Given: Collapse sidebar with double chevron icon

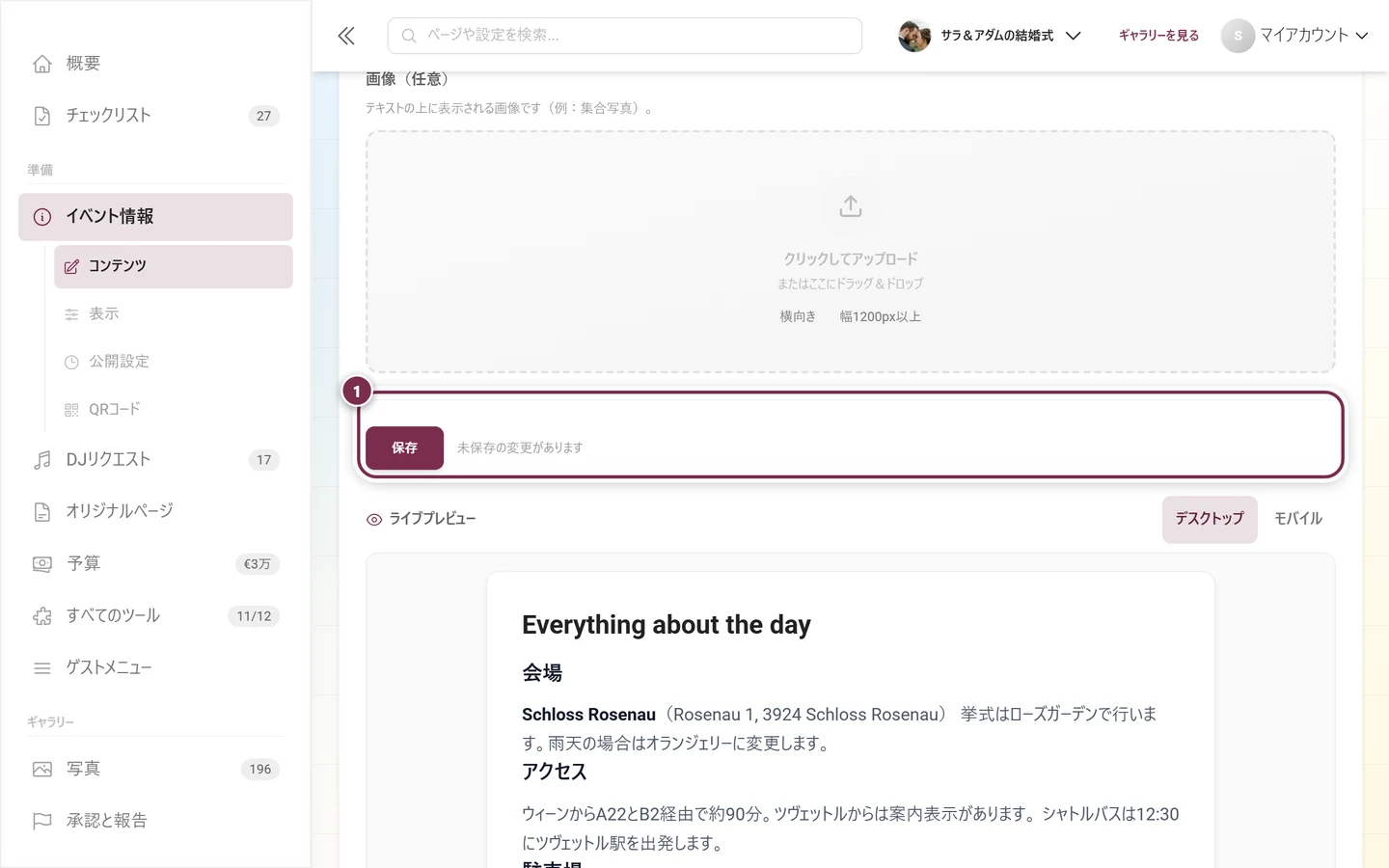Looking at the screenshot, I should tap(346, 36).
